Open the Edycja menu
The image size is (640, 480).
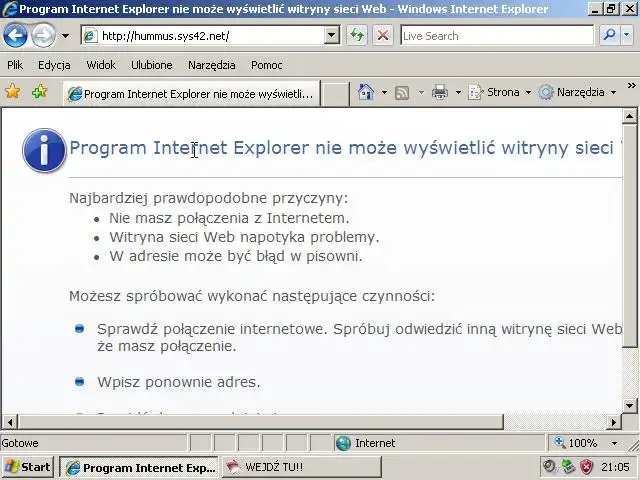coord(54,65)
